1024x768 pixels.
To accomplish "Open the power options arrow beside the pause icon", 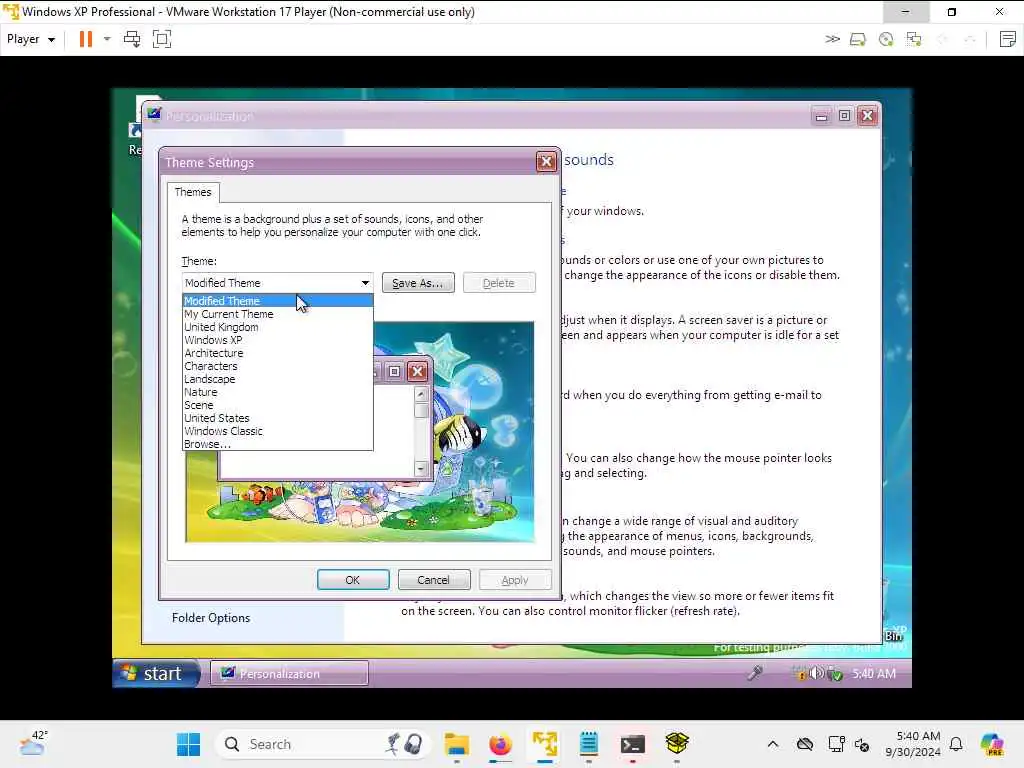I will [107, 39].
